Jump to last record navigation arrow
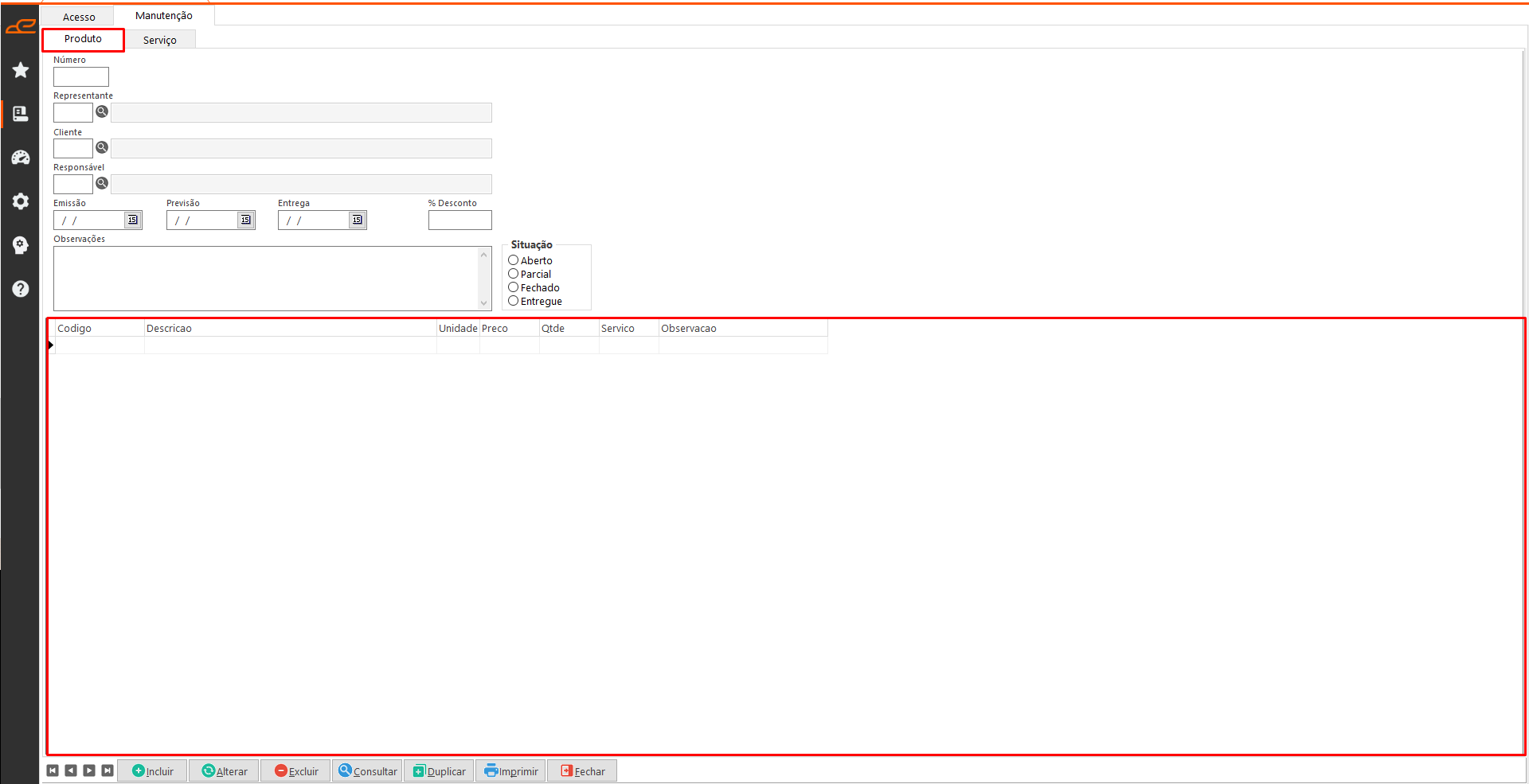Screen dimensions: 1529x784 tap(108, 770)
